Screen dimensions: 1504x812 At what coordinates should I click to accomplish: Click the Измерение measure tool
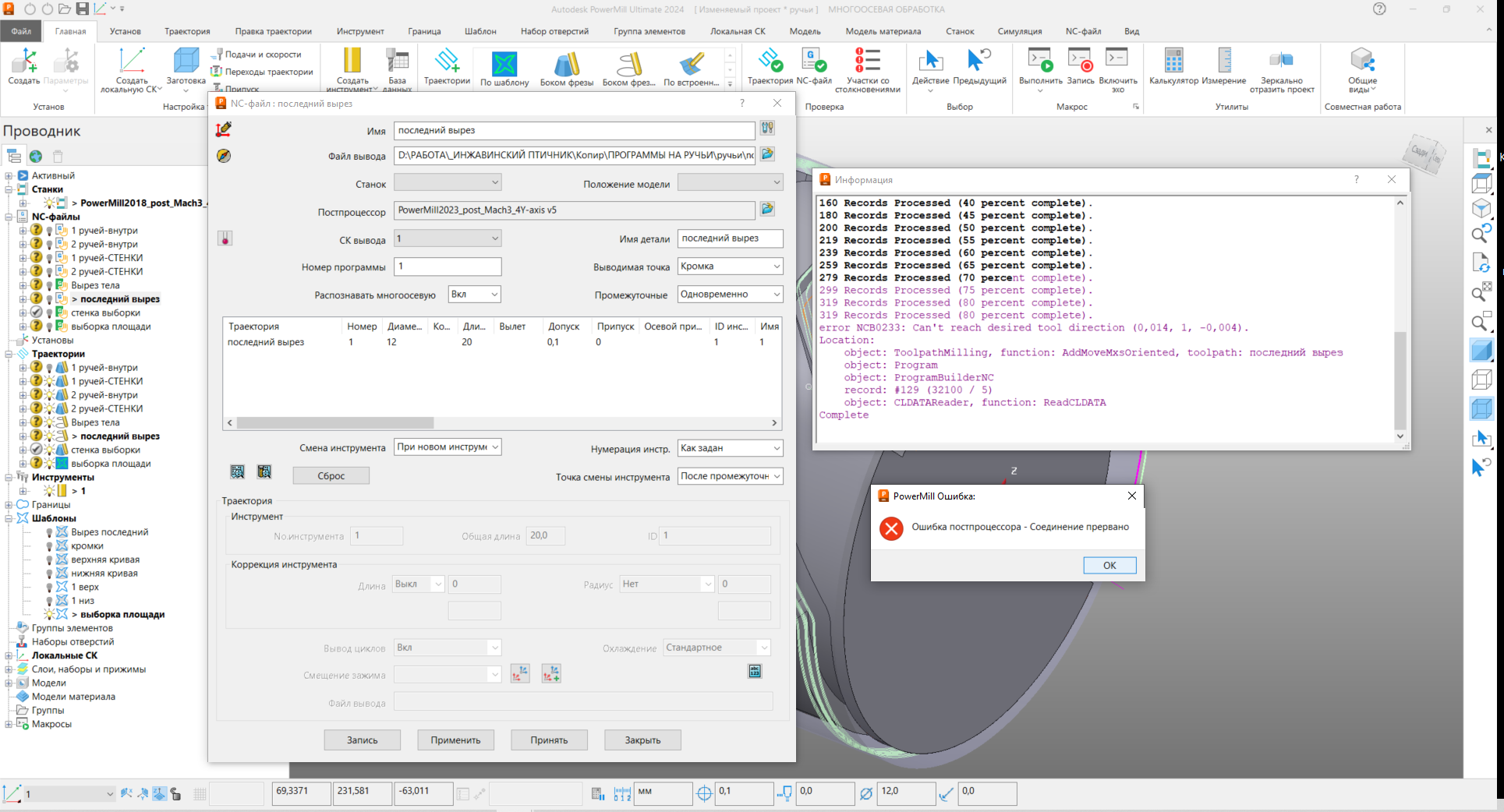pyautogui.click(x=1224, y=60)
